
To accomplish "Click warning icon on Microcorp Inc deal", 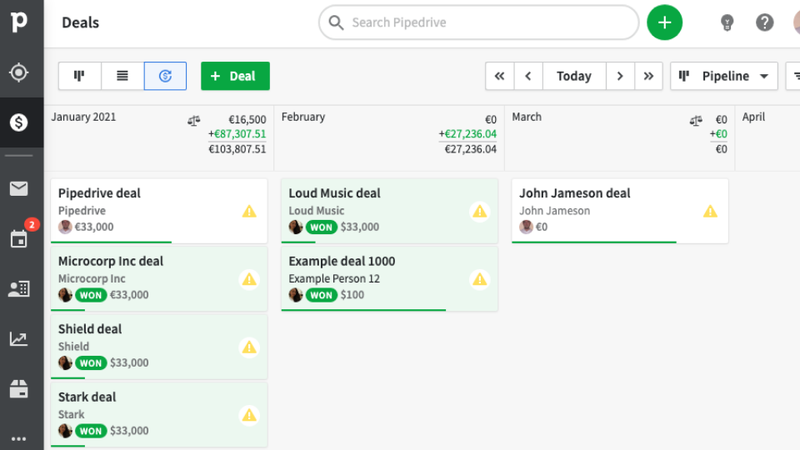I will point(249,279).
